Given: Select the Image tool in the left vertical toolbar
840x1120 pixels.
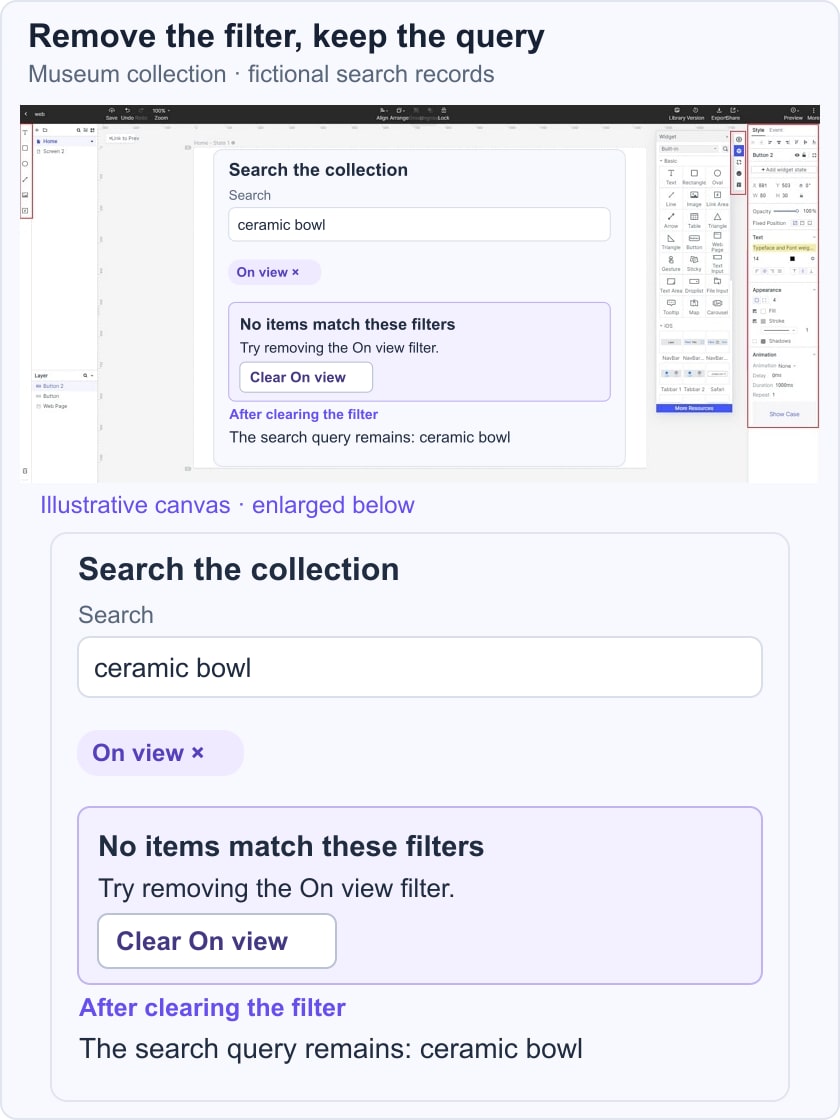Looking at the screenshot, I should pos(25,195).
